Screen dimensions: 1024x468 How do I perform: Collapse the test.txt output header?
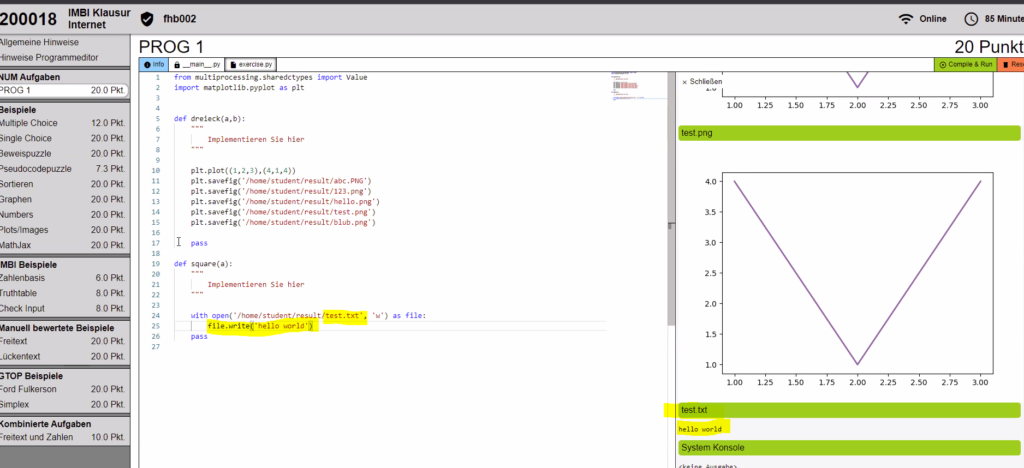pyautogui.click(x=849, y=410)
